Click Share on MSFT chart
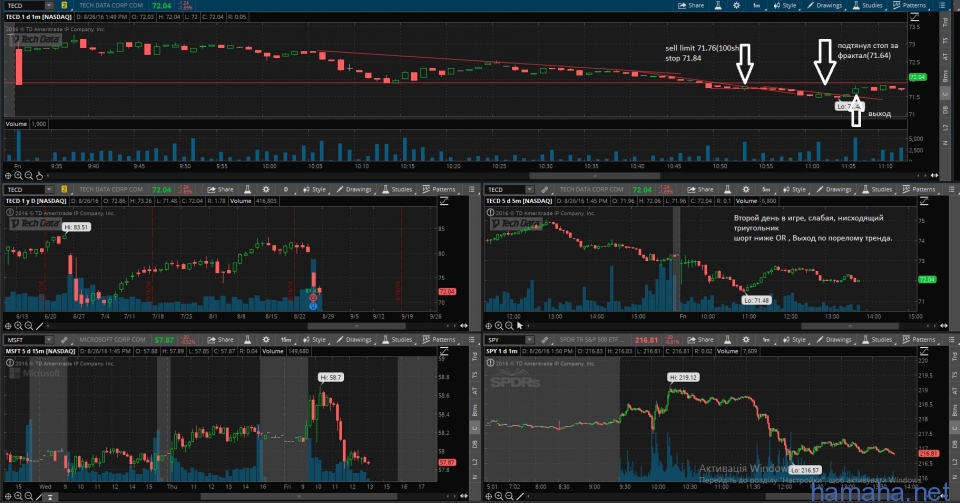 220,340
